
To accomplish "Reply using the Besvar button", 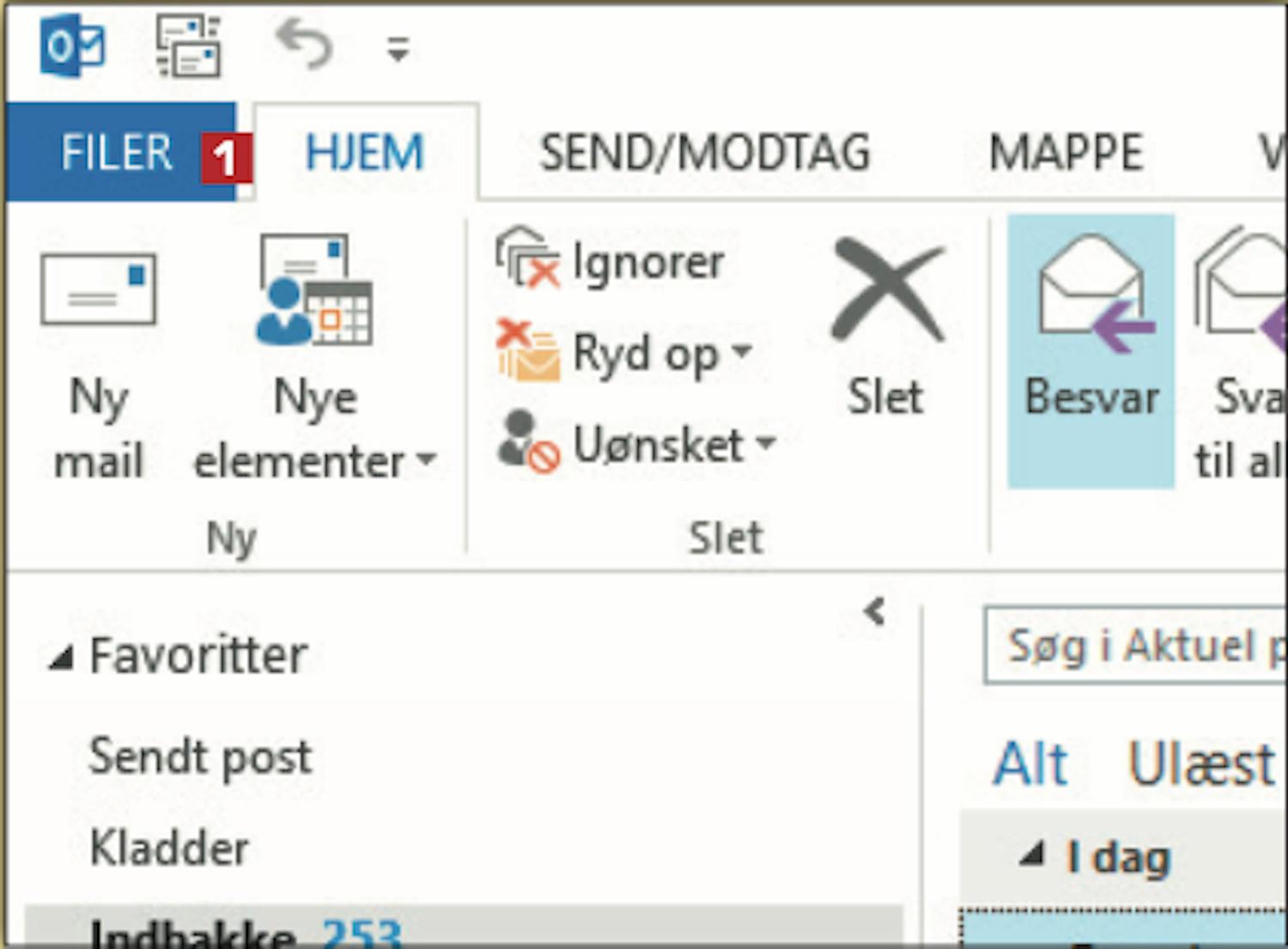I will [x=1091, y=351].
